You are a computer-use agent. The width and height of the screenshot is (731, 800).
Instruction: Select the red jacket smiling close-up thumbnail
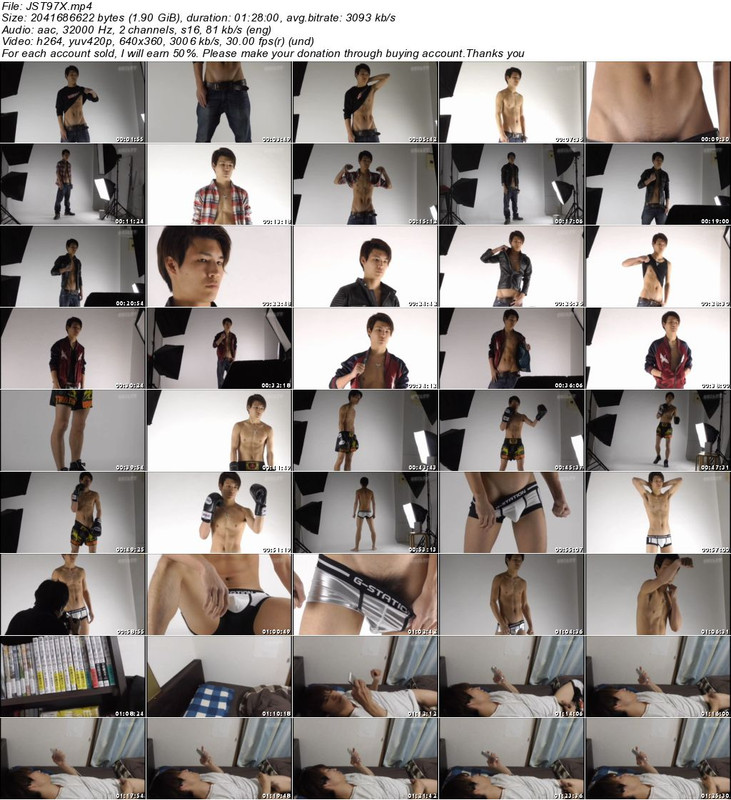click(x=365, y=348)
